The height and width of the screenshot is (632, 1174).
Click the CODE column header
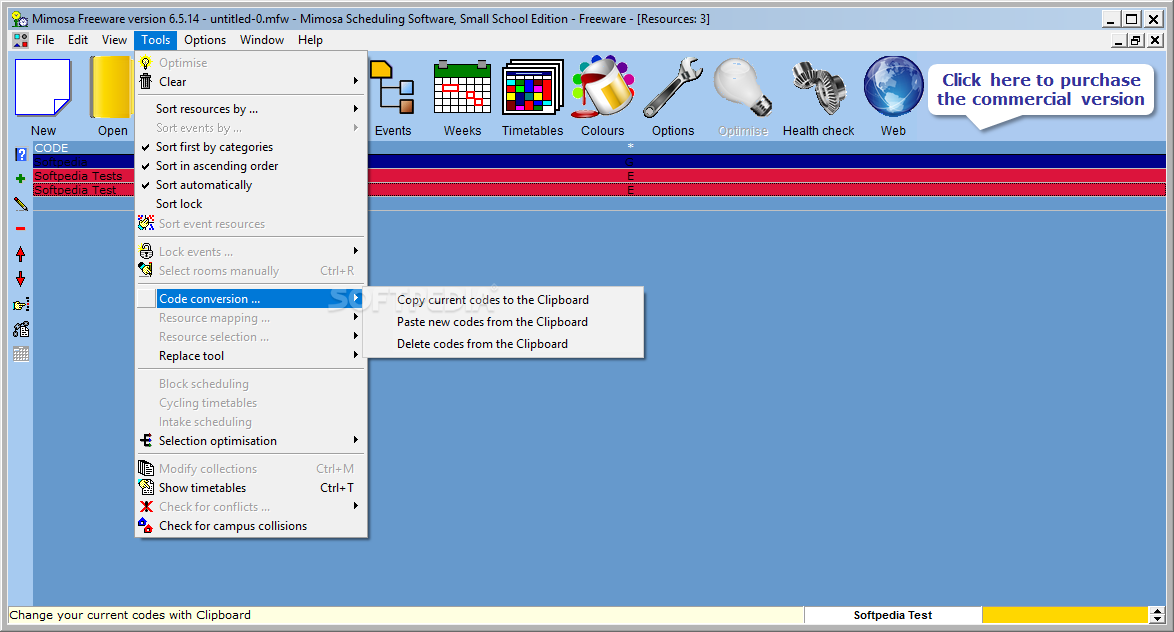[x=52, y=148]
